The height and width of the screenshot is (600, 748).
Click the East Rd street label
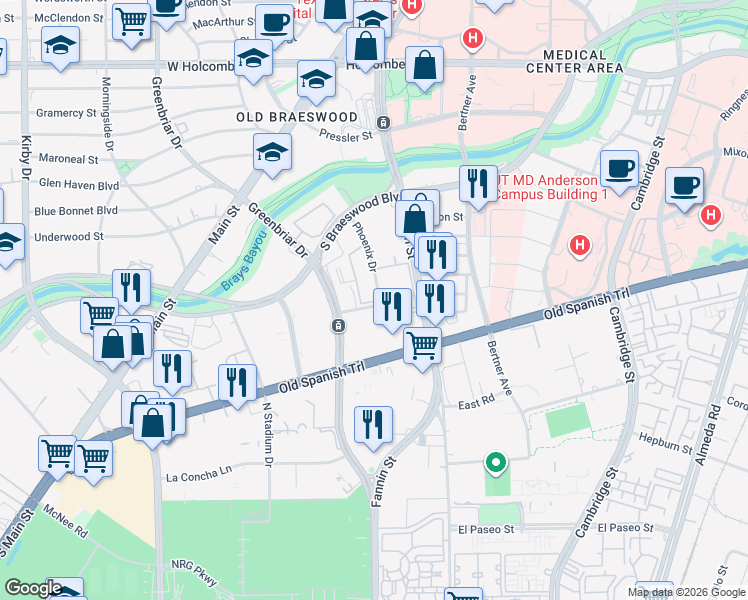pyautogui.click(x=476, y=402)
